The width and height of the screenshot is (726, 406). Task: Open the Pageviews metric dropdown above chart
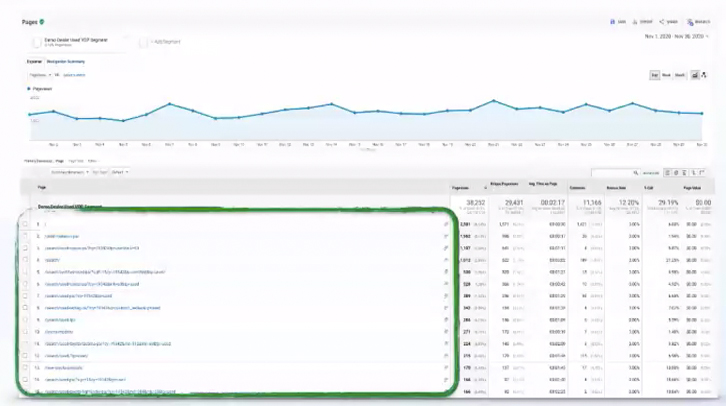click(x=40, y=75)
